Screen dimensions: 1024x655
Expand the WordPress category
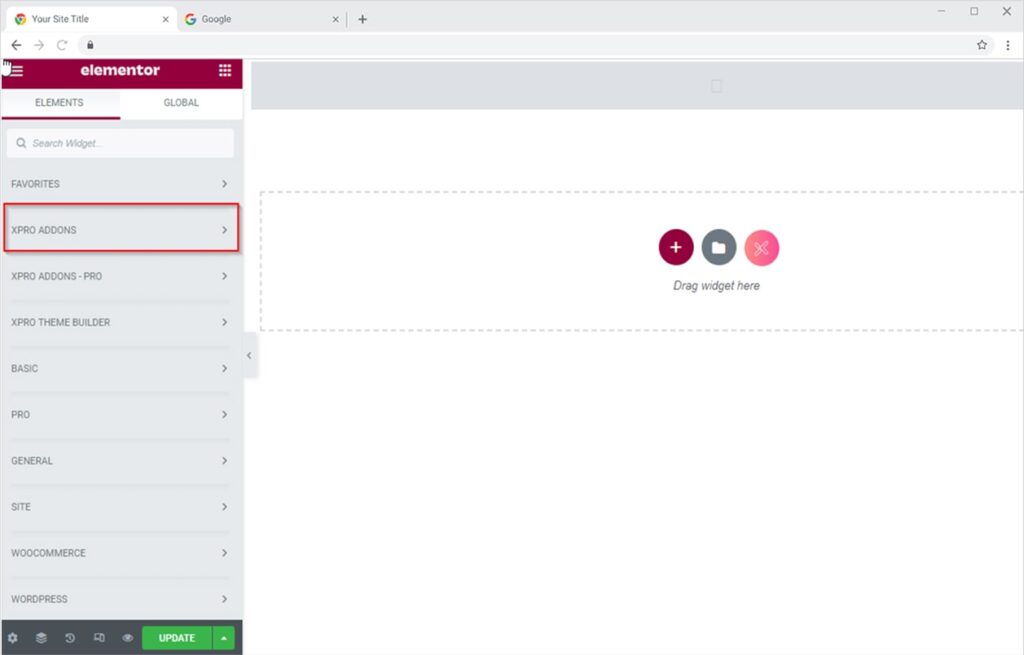pyautogui.click(x=120, y=599)
